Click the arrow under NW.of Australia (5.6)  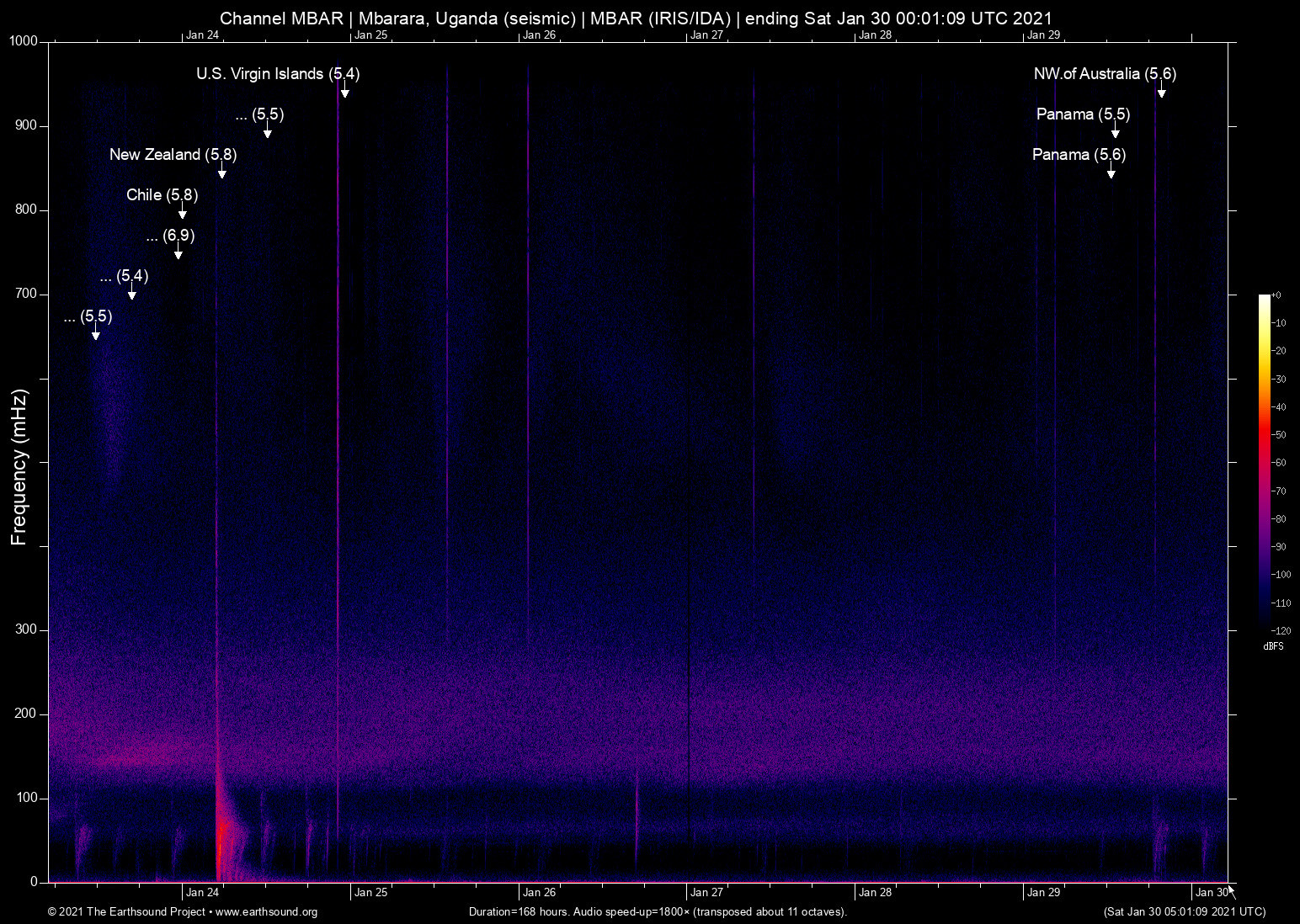[1161, 91]
